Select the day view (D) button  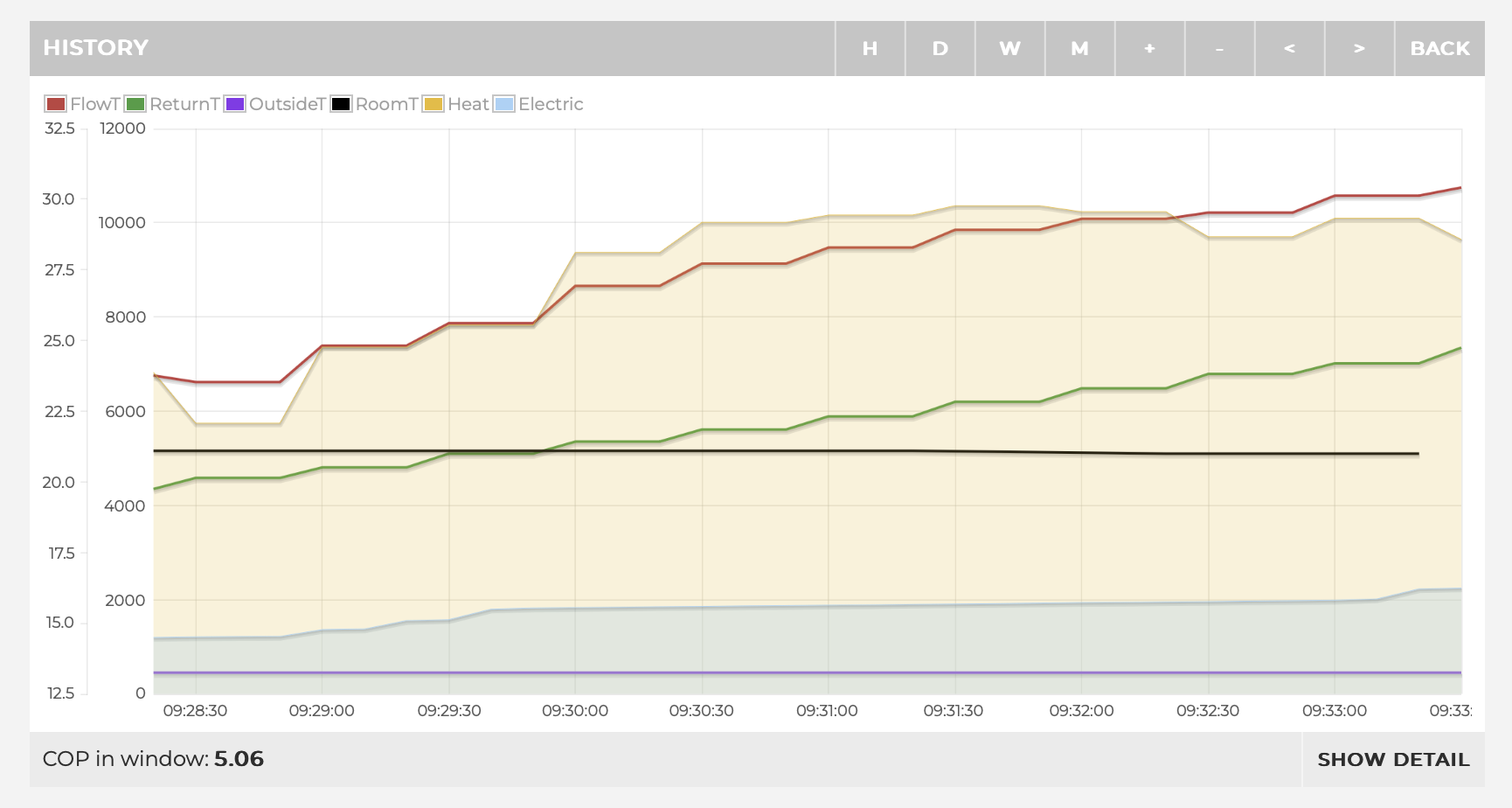pos(940,49)
